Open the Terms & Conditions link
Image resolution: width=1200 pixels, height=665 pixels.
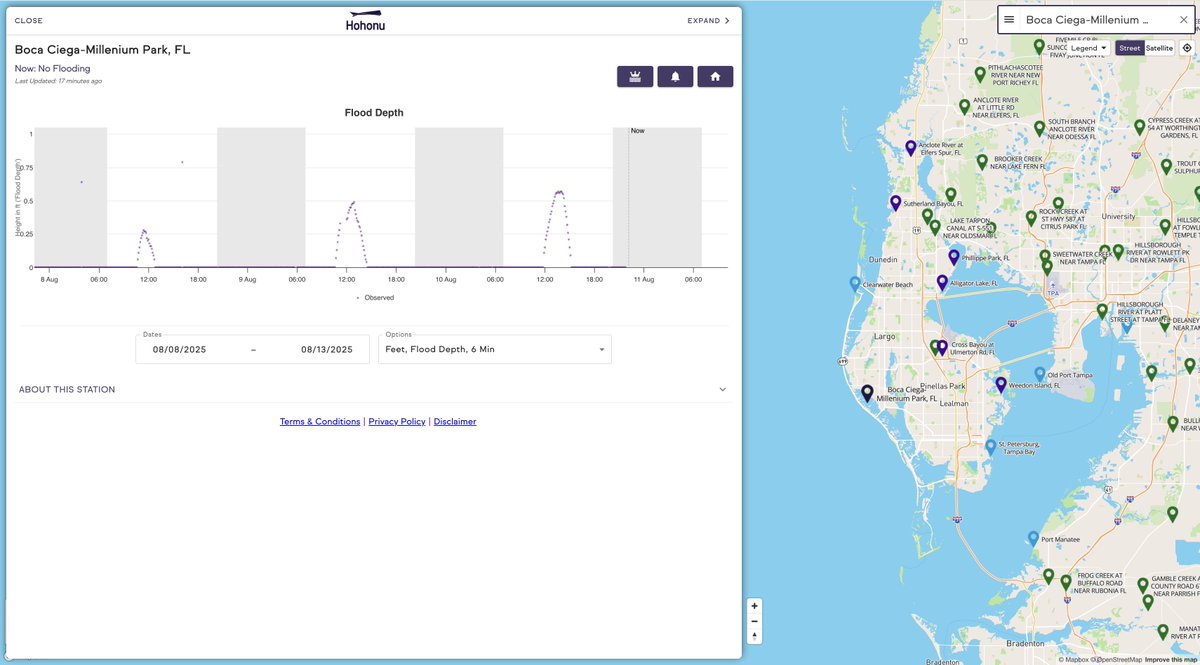[320, 422]
